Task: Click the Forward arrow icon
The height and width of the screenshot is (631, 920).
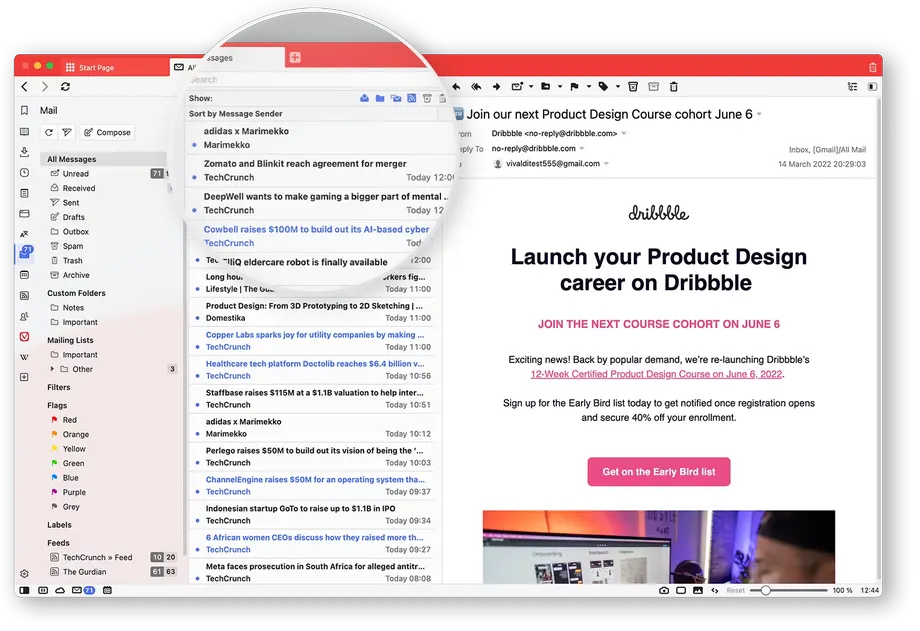Action: pyautogui.click(x=496, y=86)
